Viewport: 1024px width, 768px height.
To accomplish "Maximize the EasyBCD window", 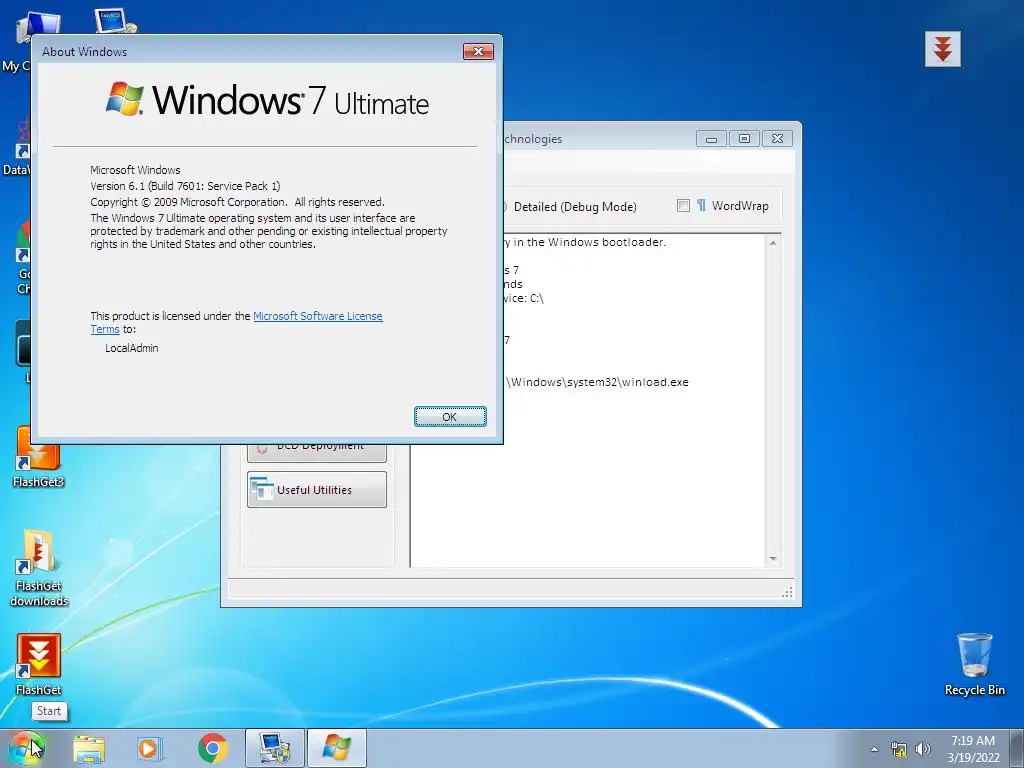I will pos(744,138).
